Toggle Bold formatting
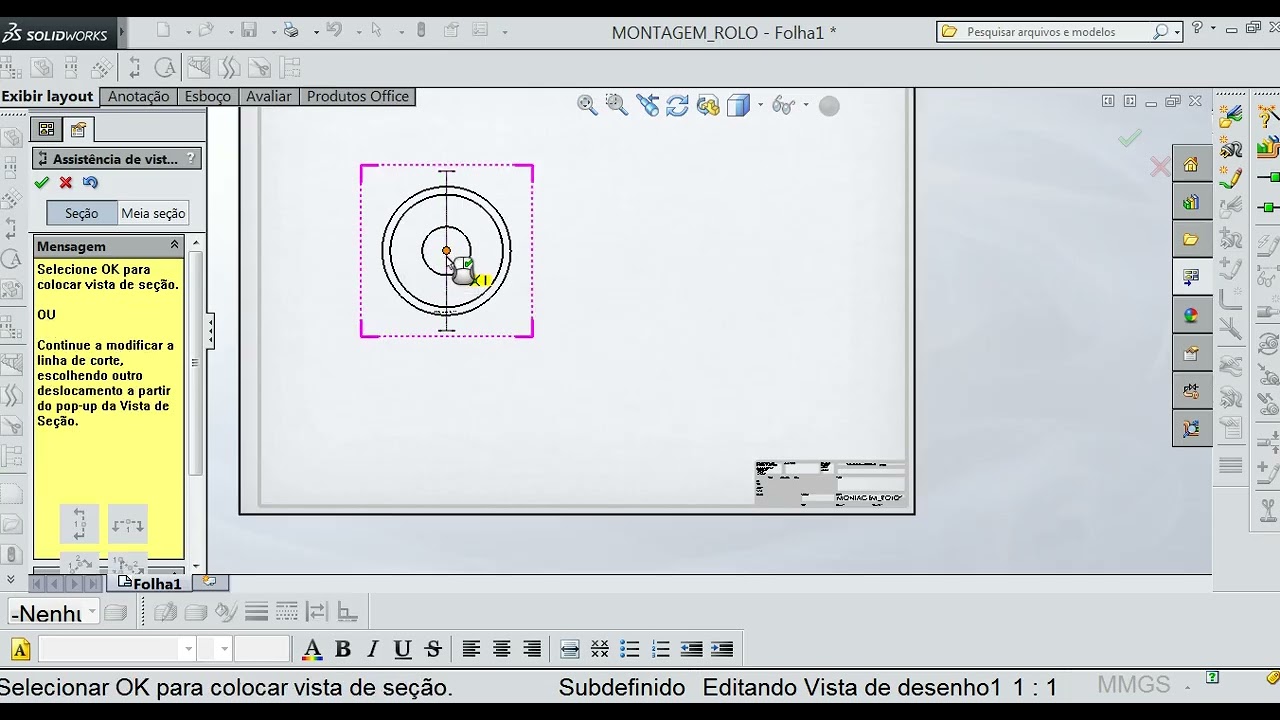 pos(343,650)
